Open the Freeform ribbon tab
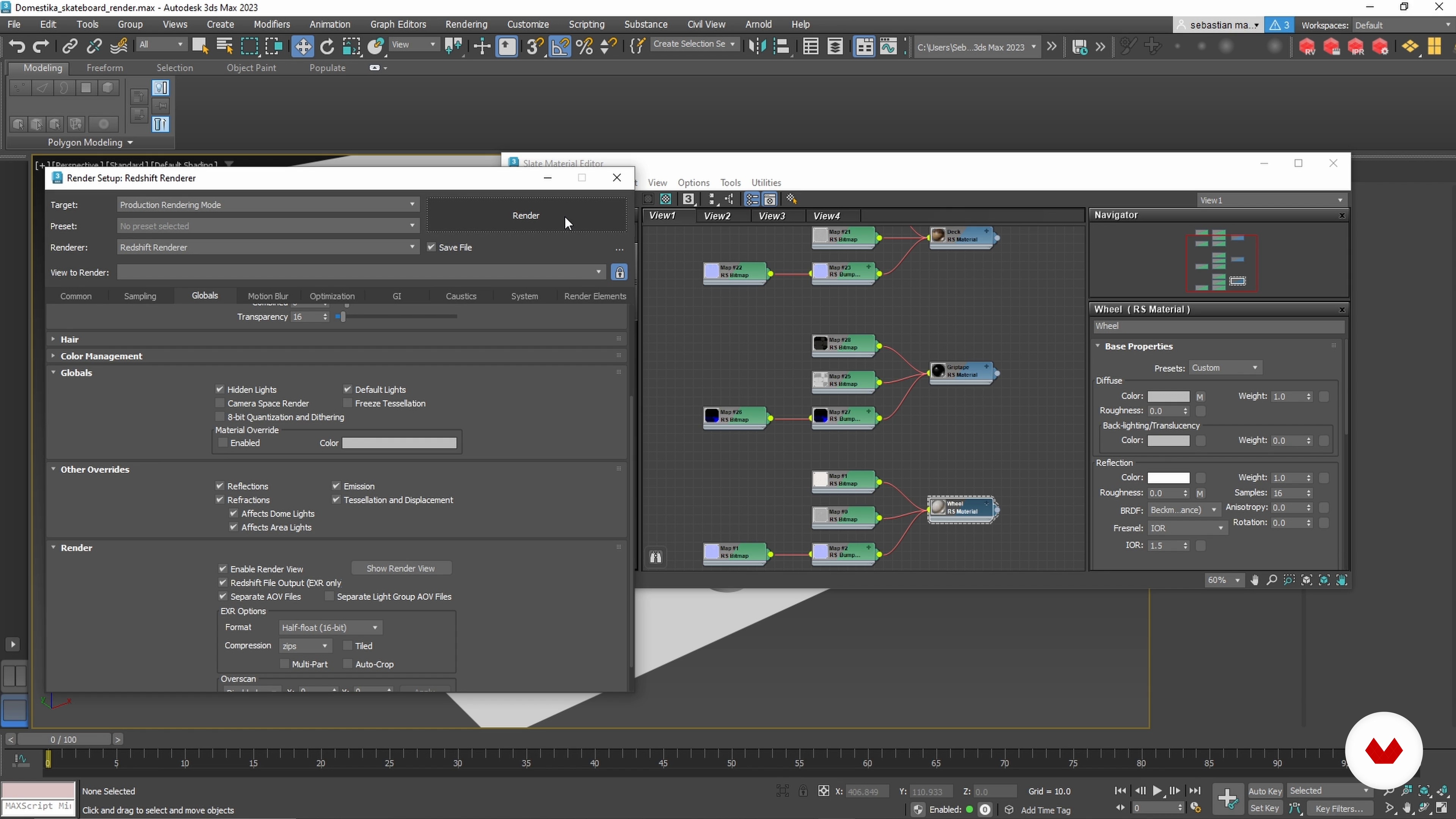Viewport: 1456px width, 819px height. [105, 68]
